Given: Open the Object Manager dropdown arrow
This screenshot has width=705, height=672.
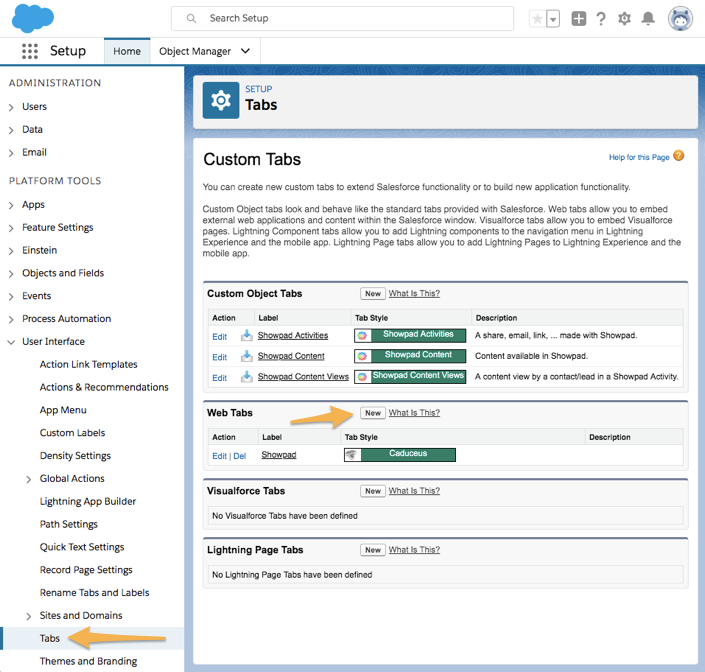Looking at the screenshot, I should pyautogui.click(x=246, y=51).
